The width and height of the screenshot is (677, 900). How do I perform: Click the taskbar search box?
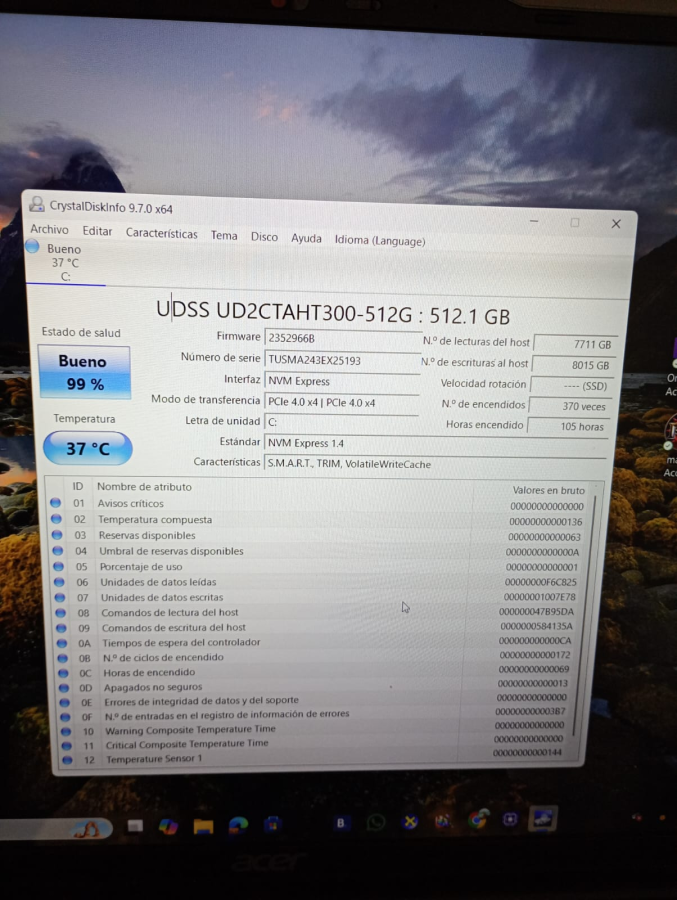55,829
